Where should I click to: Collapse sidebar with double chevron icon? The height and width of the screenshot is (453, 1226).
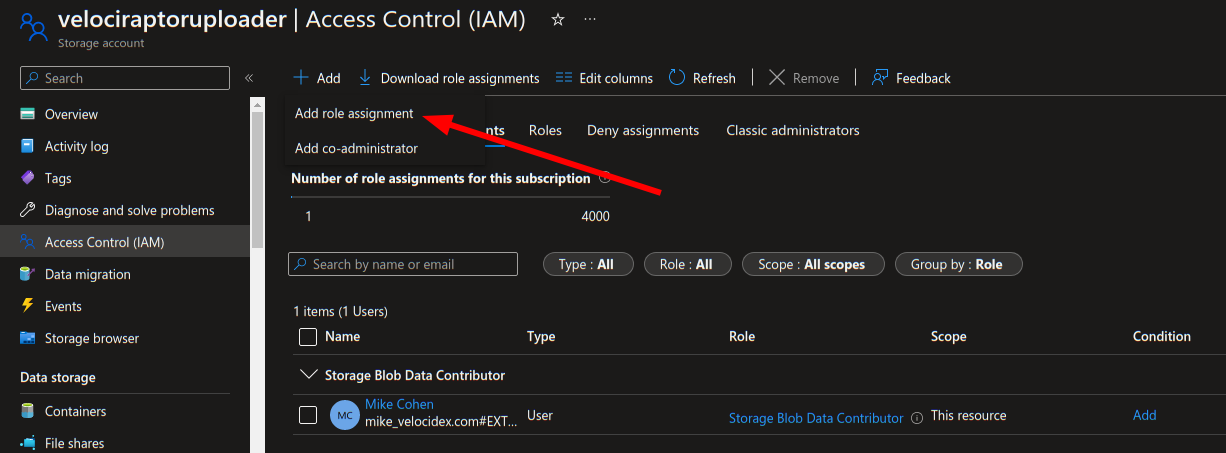(249, 78)
